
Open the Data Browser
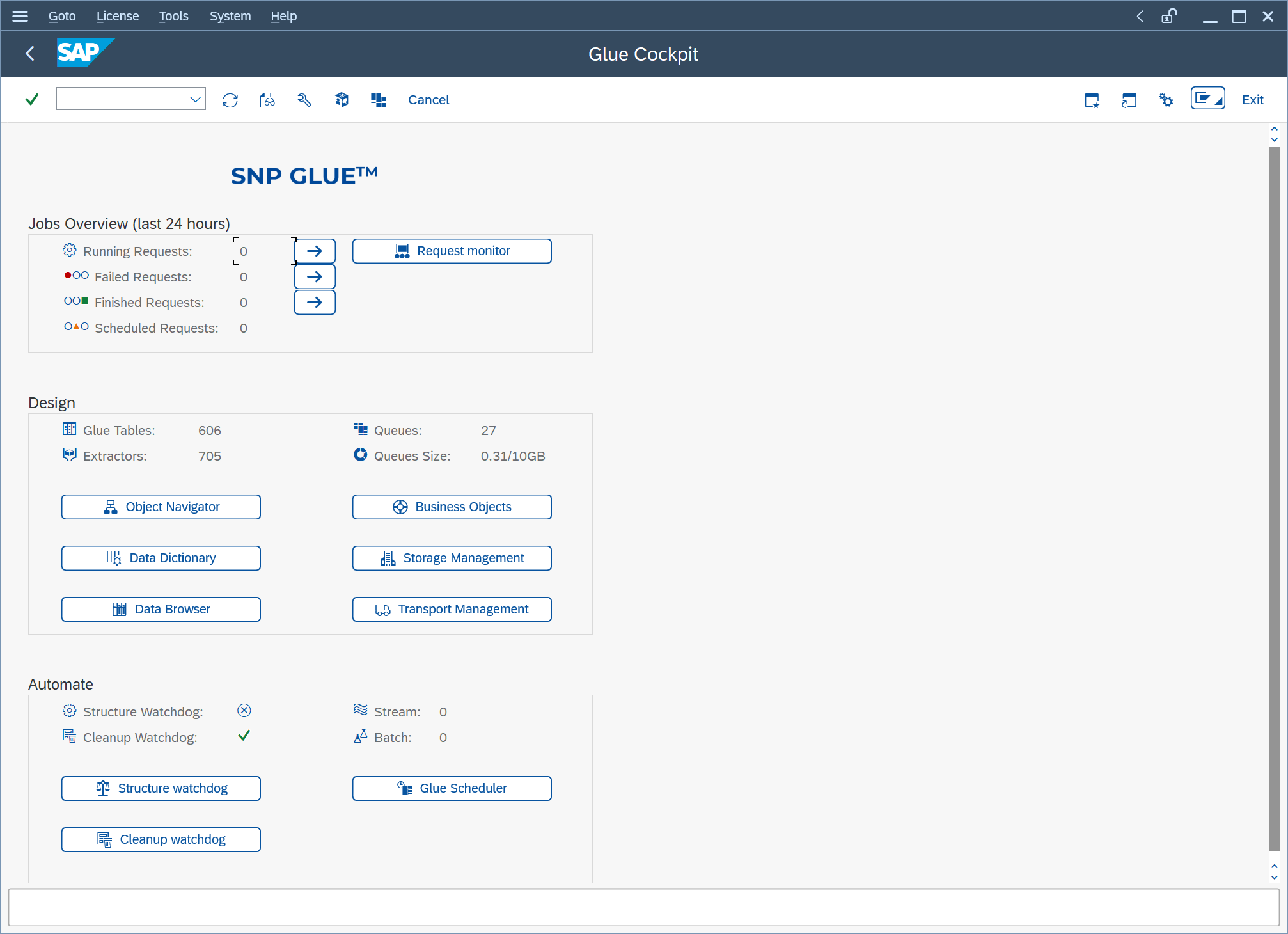pyautogui.click(x=161, y=609)
